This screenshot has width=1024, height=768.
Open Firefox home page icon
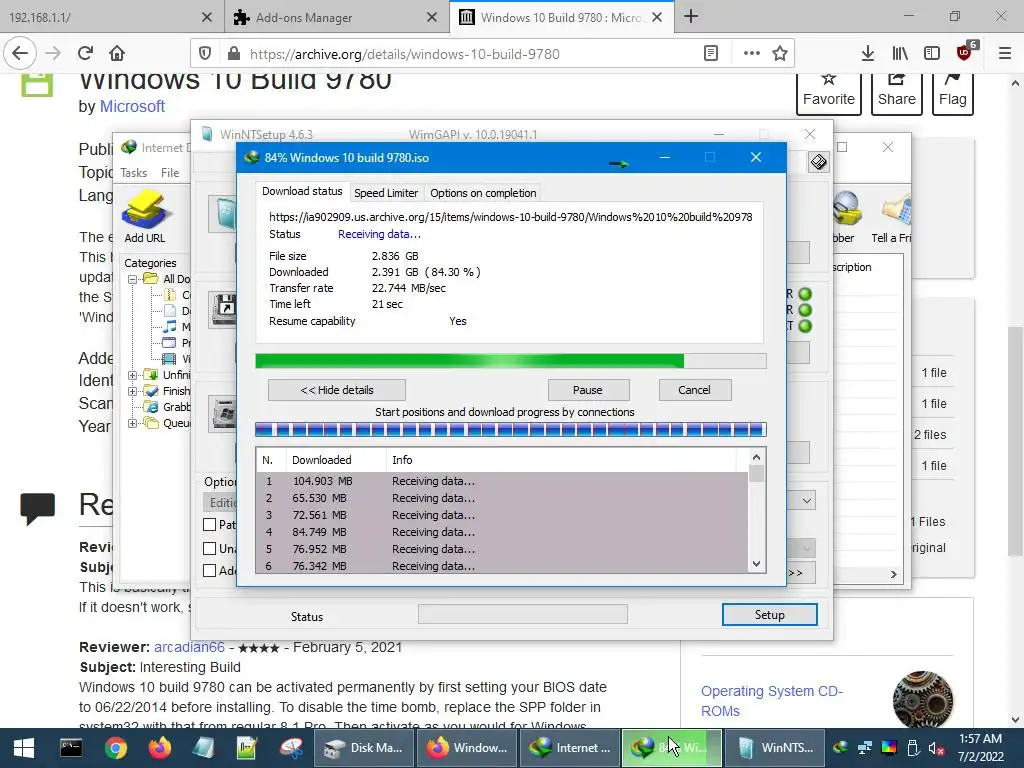pyautogui.click(x=117, y=54)
